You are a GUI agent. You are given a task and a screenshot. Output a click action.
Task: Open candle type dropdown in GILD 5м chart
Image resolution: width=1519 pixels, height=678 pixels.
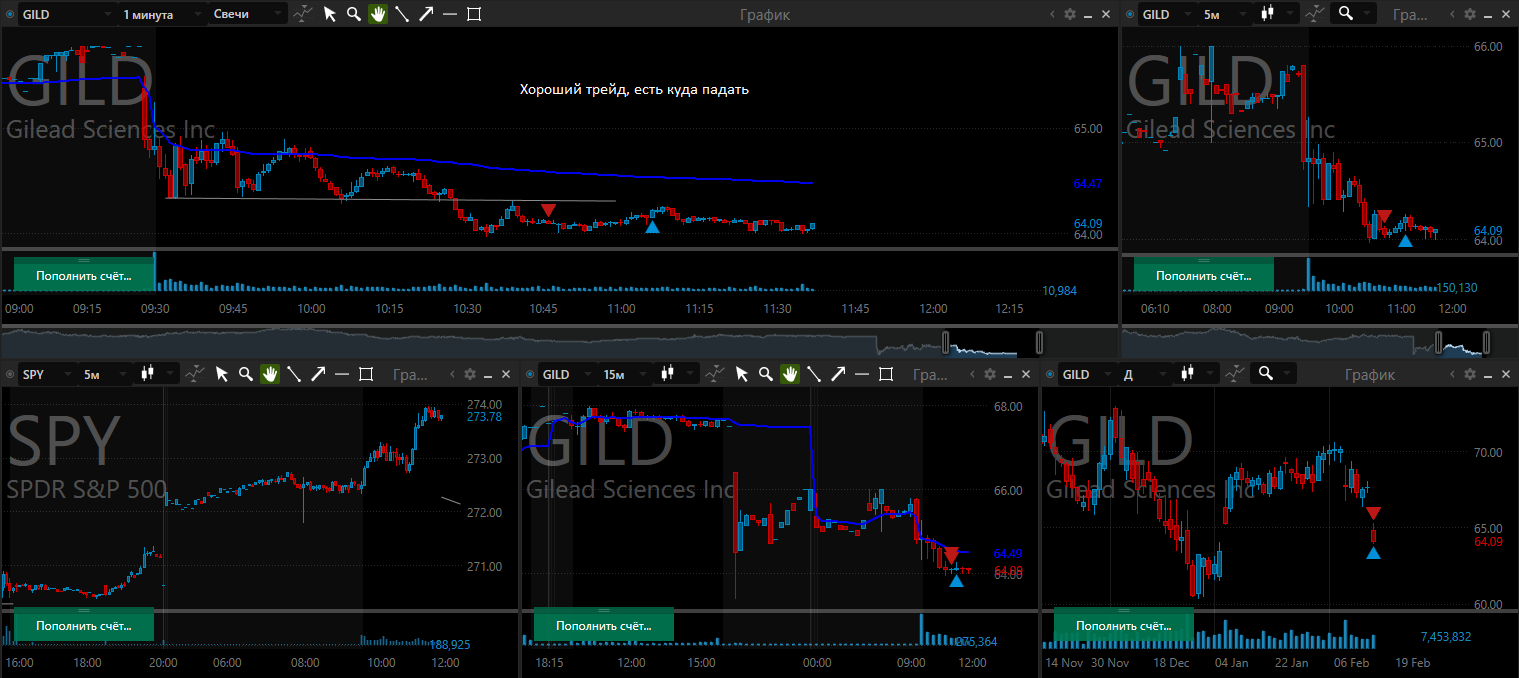click(1277, 14)
